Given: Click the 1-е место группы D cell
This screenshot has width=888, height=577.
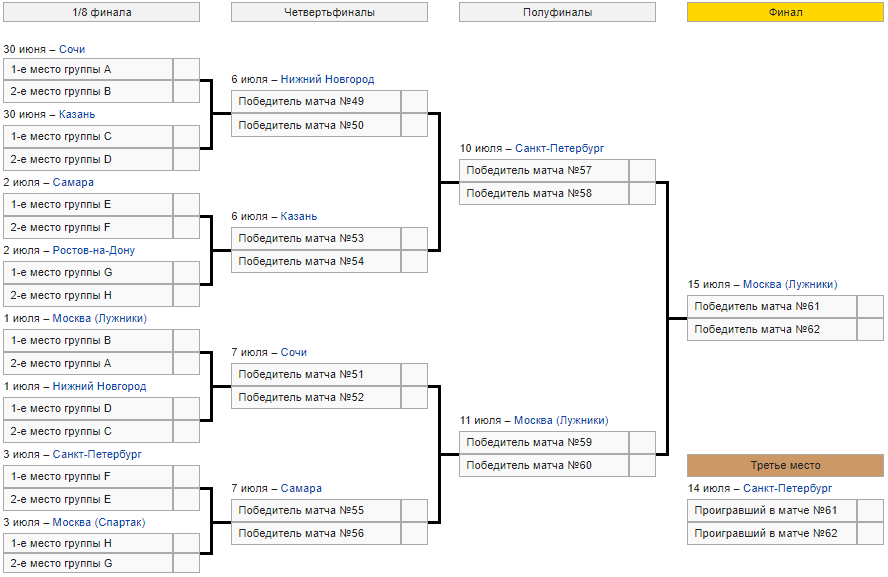Looking at the screenshot, I should point(88,408).
